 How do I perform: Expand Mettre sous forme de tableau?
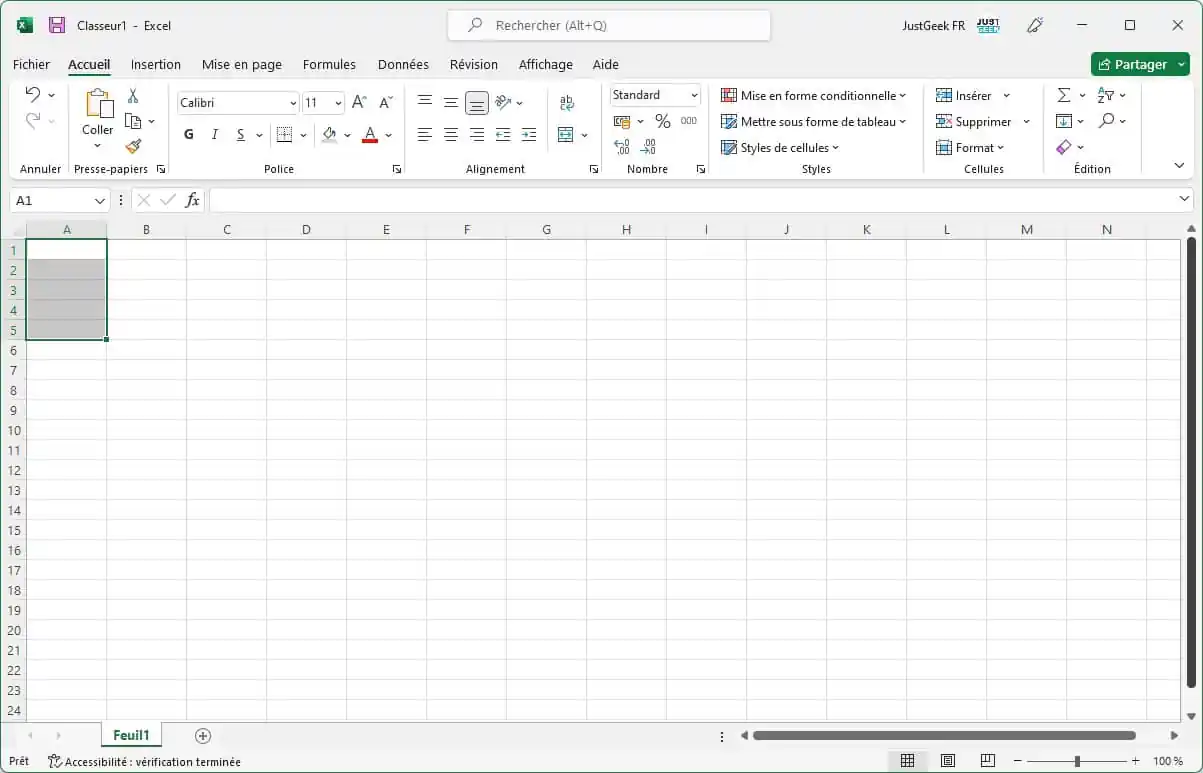[x=813, y=121]
